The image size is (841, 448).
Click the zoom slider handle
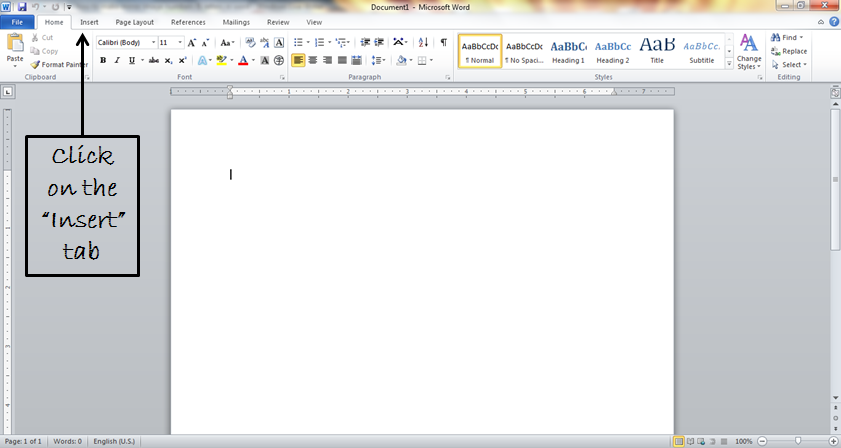click(798, 441)
